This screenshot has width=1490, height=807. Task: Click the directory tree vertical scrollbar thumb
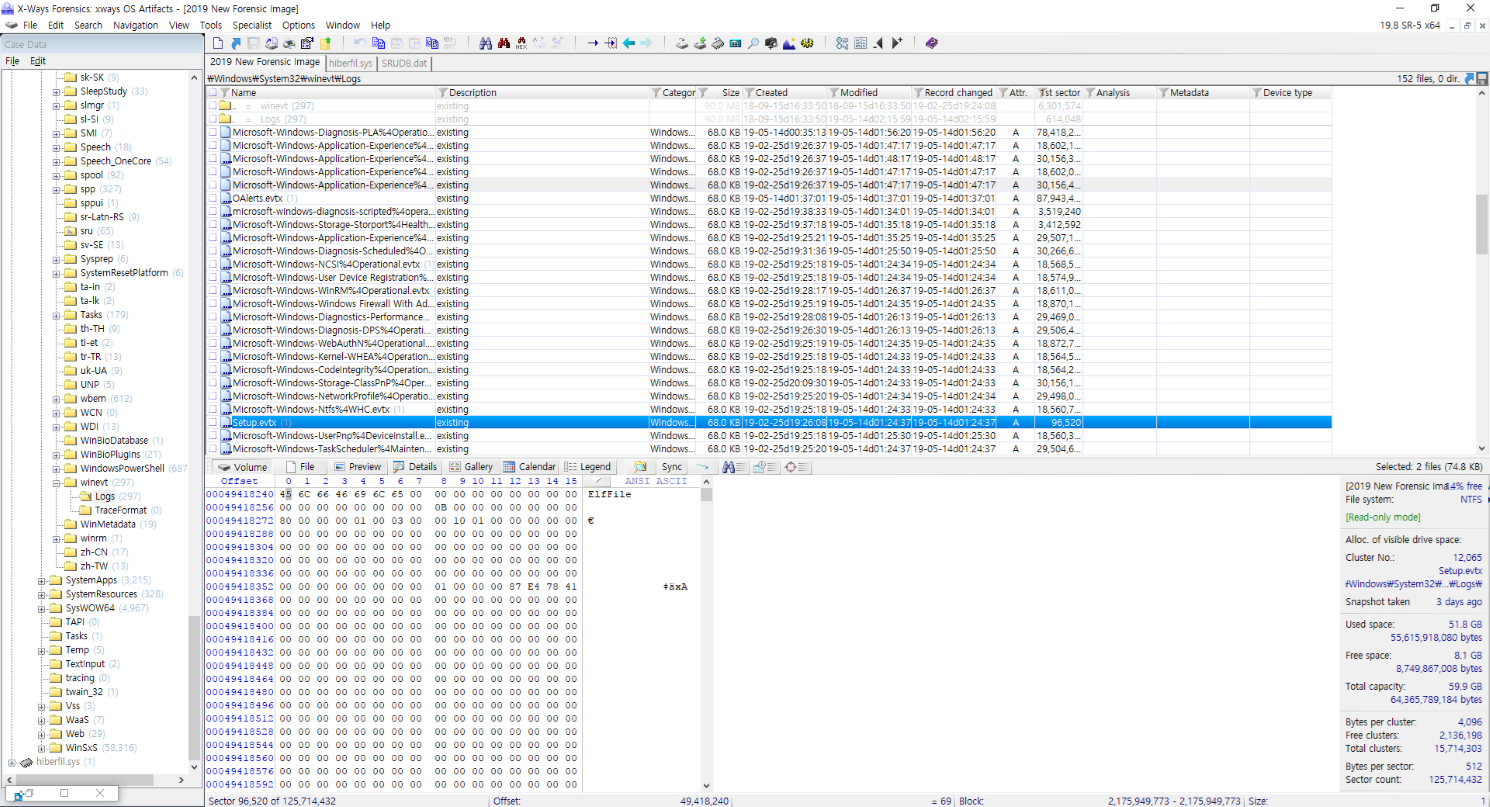[193, 686]
